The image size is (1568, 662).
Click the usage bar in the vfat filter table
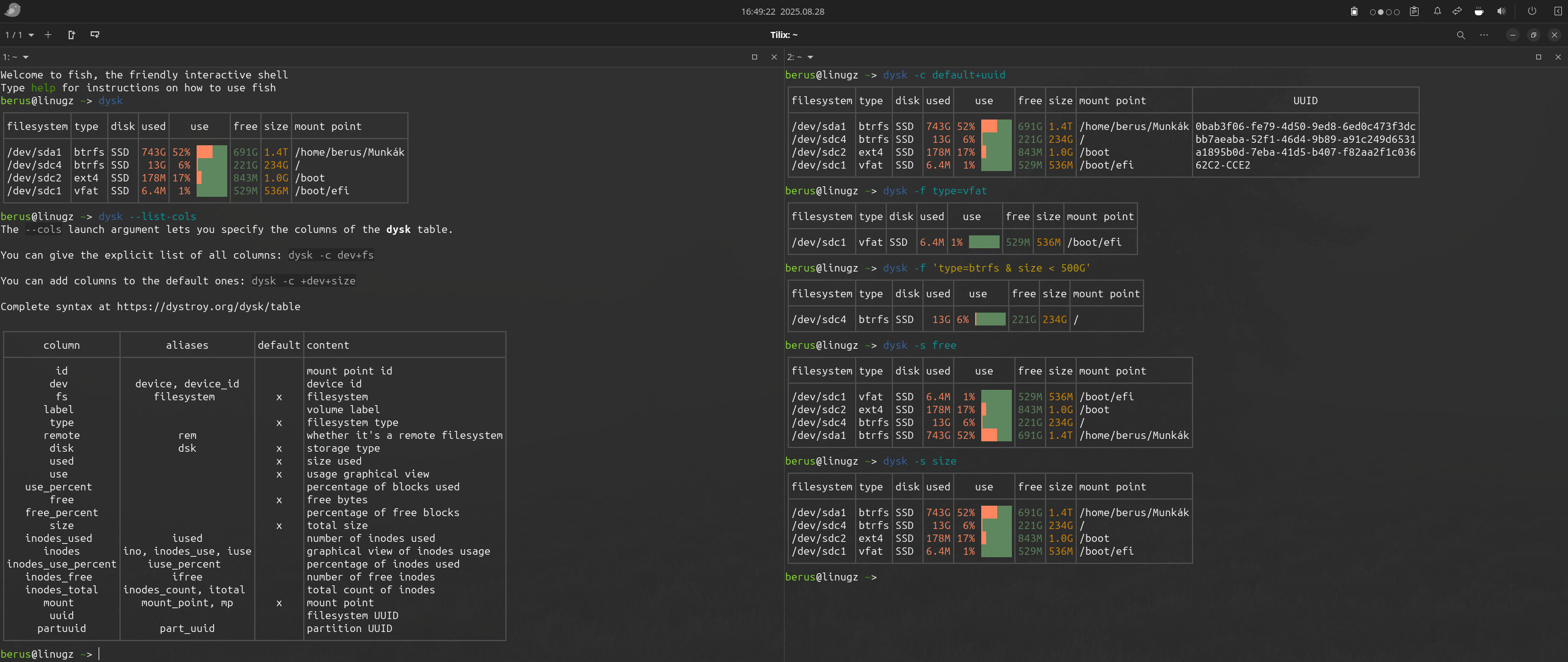(984, 242)
